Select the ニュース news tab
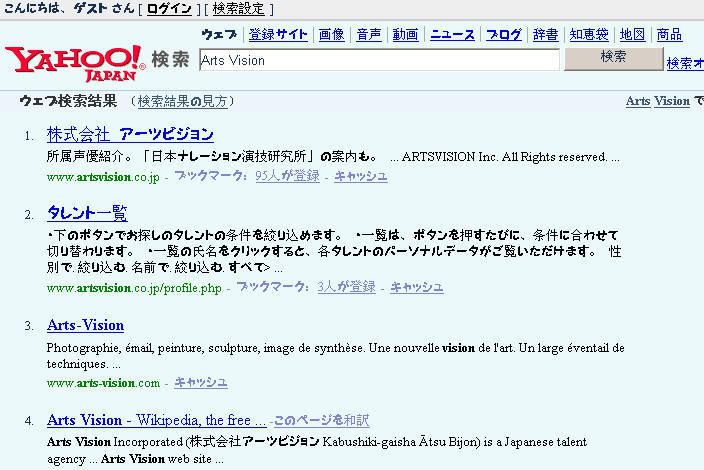This screenshot has height=470, width=704. click(452, 35)
